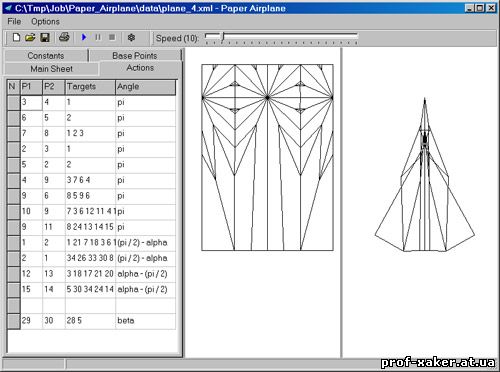500x372 pixels.
Task: Click P1 cell with value 29
Action: pyautogui.click(x=32, y=321)
